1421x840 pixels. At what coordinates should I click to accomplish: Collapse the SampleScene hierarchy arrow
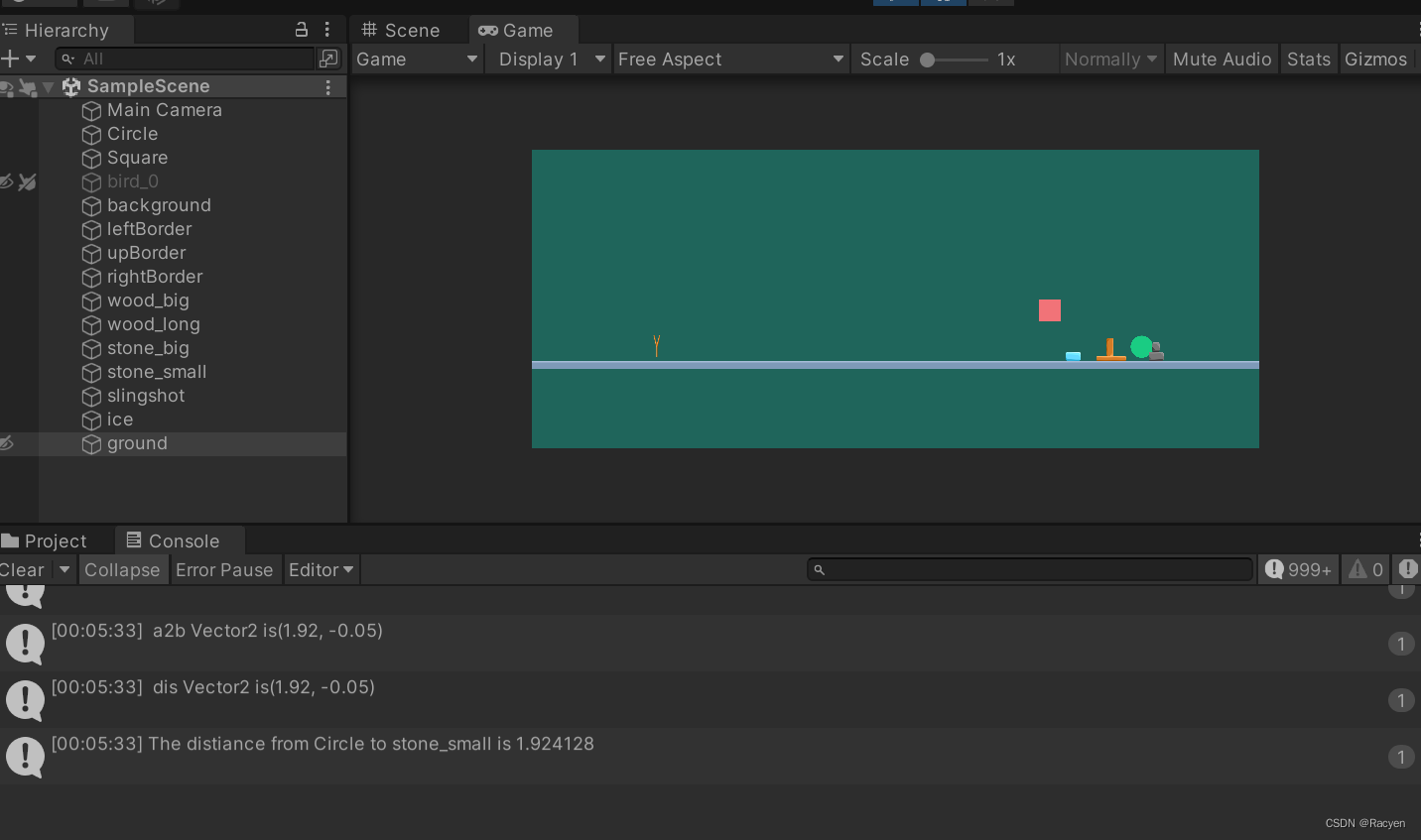pos(47,86)
